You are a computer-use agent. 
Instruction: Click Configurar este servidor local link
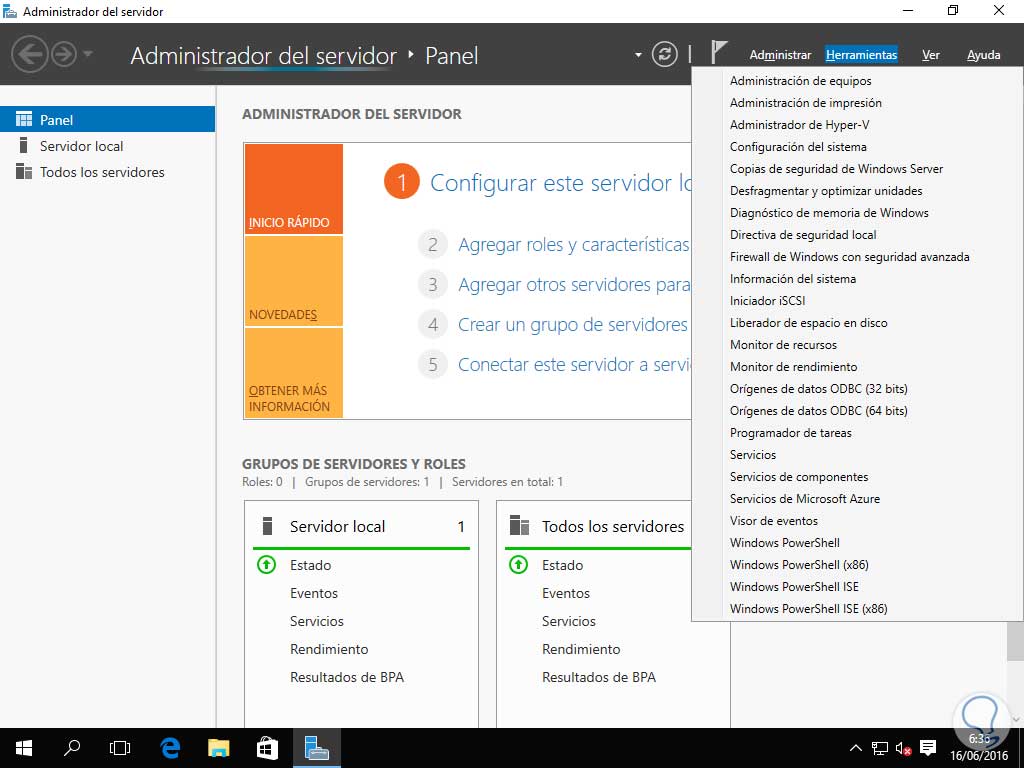pos(560,182)
